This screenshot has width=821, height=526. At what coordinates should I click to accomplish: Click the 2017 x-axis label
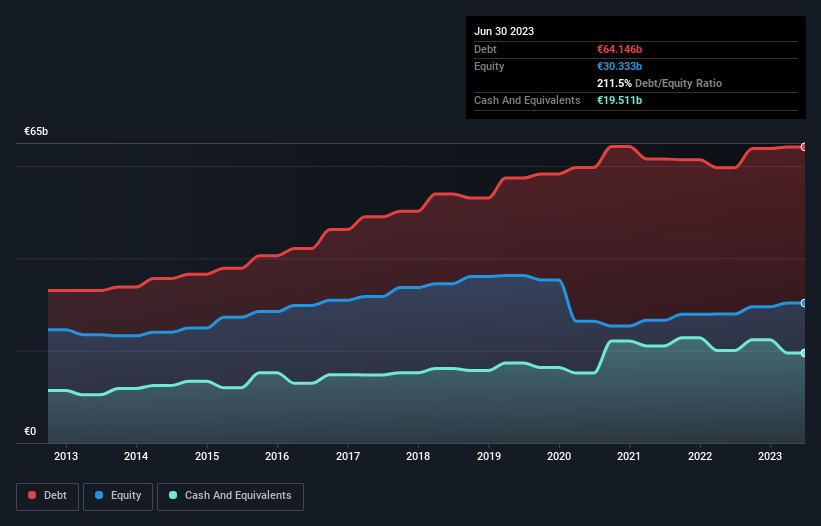(x=348, y=456)
